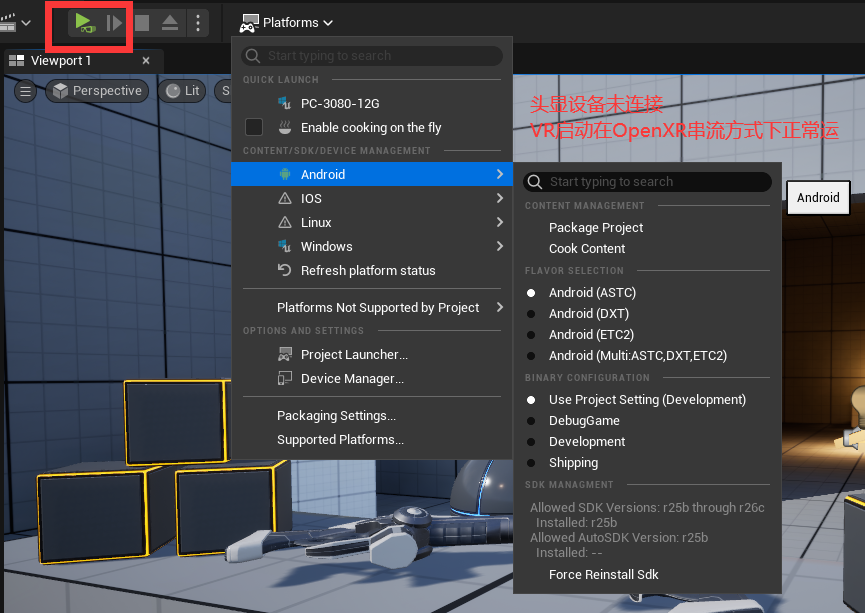Expand Platforms Not Supported submenu chevron
Viewport: 865px width, 613px height.
coord(500,307)
